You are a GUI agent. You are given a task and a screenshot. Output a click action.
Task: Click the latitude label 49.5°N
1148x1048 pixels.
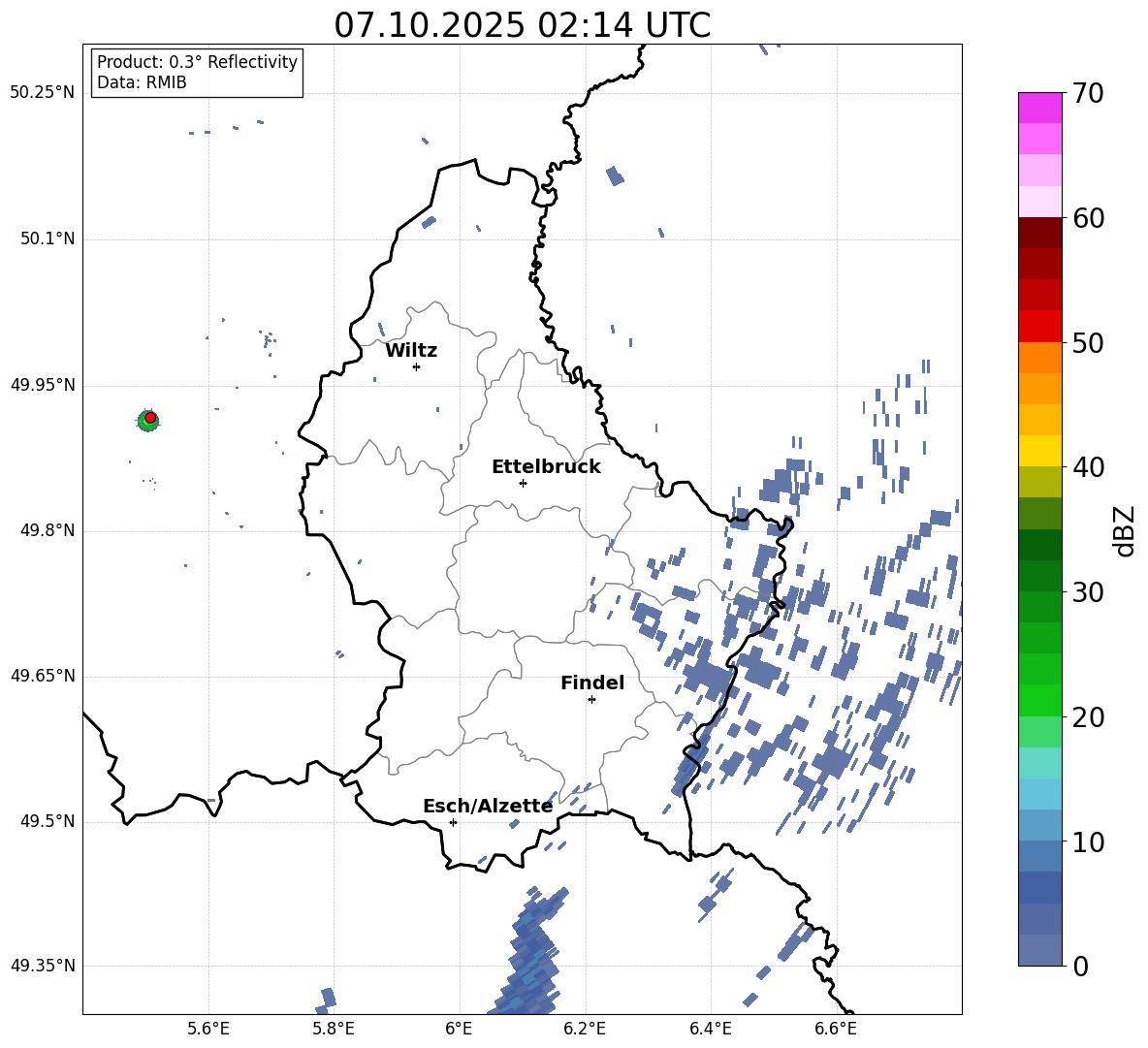click(48, 821)
